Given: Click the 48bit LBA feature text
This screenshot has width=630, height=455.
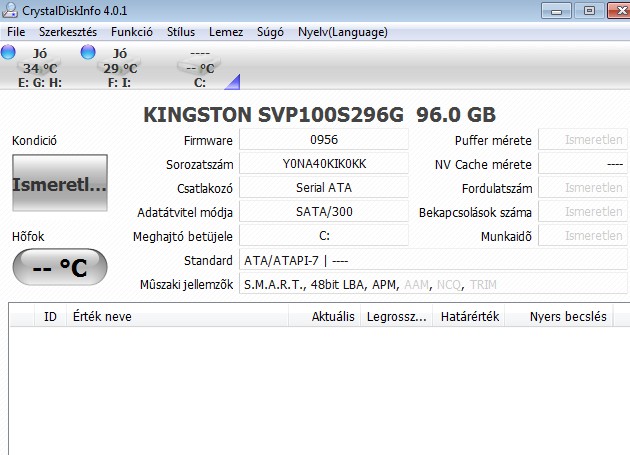Looking at the screenshot, I should (x=338, y=285).
